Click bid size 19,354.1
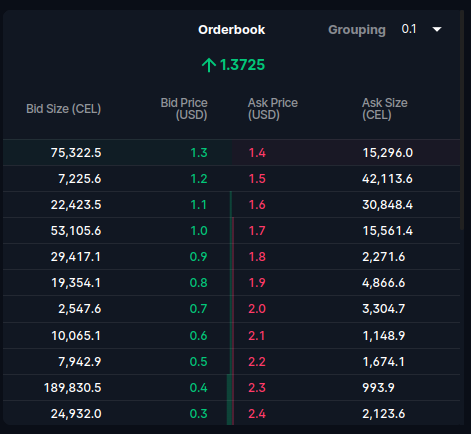The width and height of the screenshot is (471, 434). (x=76, y=283)
